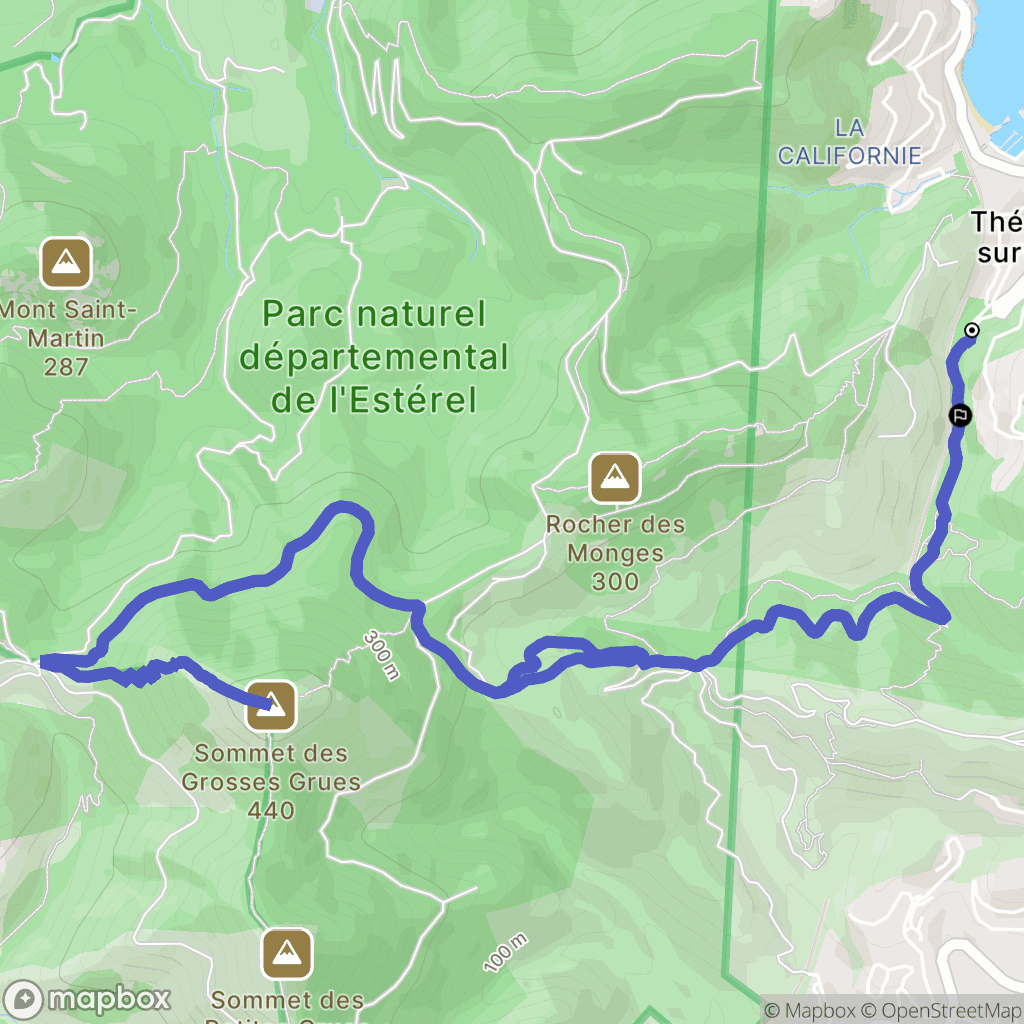Click the route start point circle marker
This screenshot has height=1024, width=1024.
point(972,330)
